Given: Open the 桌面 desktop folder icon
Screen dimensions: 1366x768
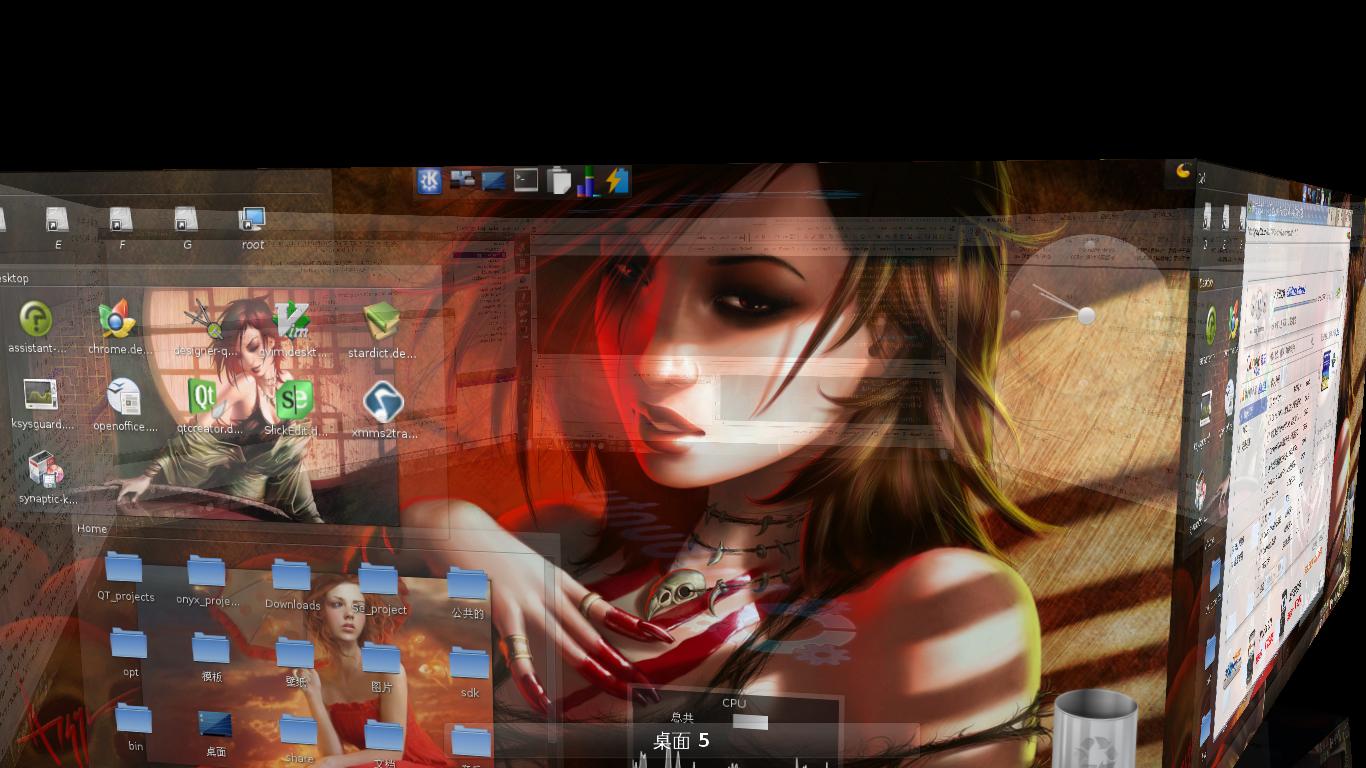Looking at the screenshot, I should coord(215,724).
